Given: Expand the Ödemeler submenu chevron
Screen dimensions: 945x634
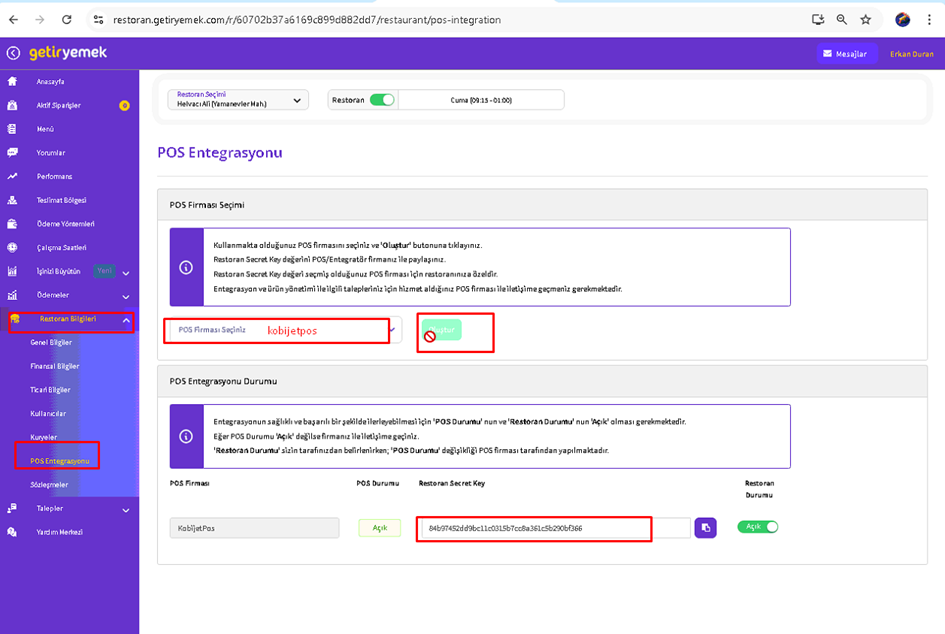Looking at the screenshot, I should [x=126, y=297].
